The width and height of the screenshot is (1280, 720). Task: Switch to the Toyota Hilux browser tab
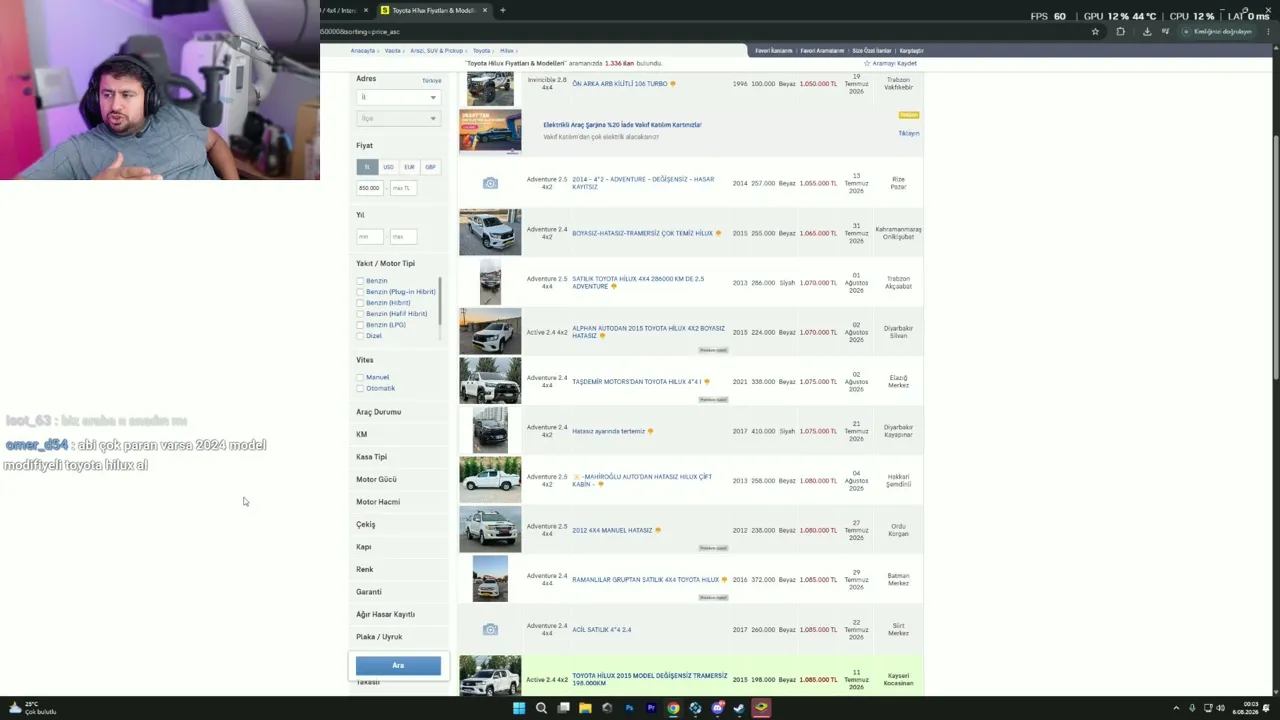[x=432, y=10]
